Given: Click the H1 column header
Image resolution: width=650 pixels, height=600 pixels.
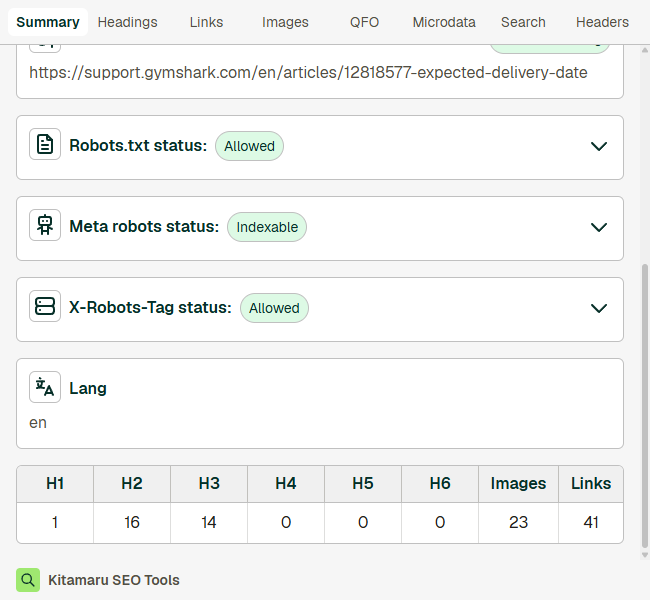Looking at the screenshot, I should click(55, 483).
